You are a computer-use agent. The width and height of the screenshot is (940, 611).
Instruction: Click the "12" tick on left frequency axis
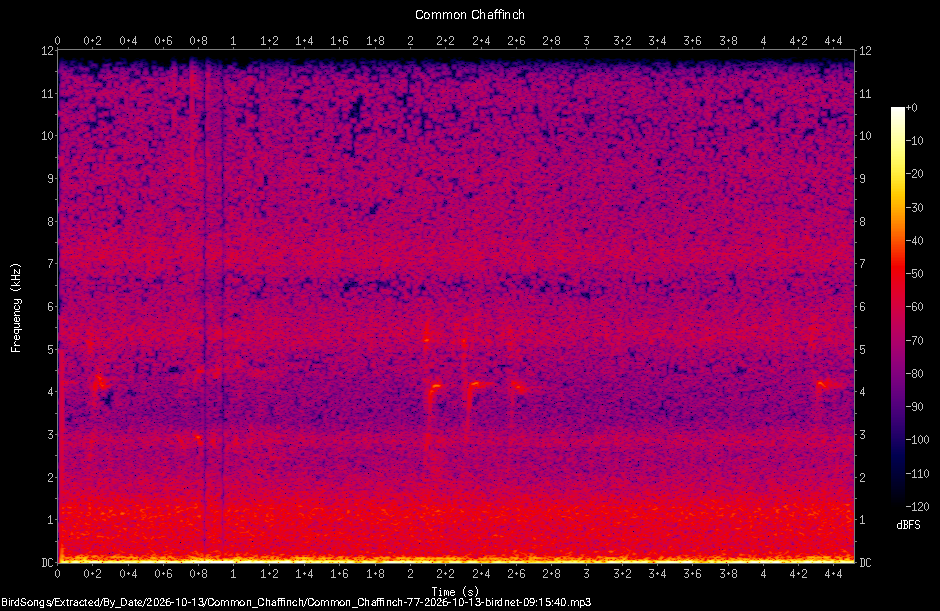pos(47,51)
